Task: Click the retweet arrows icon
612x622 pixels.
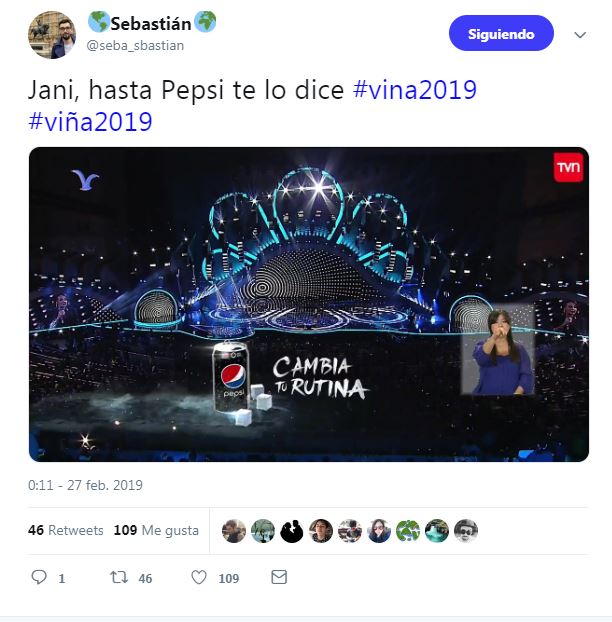Action: pyautogui.click(x=117, y=578)
